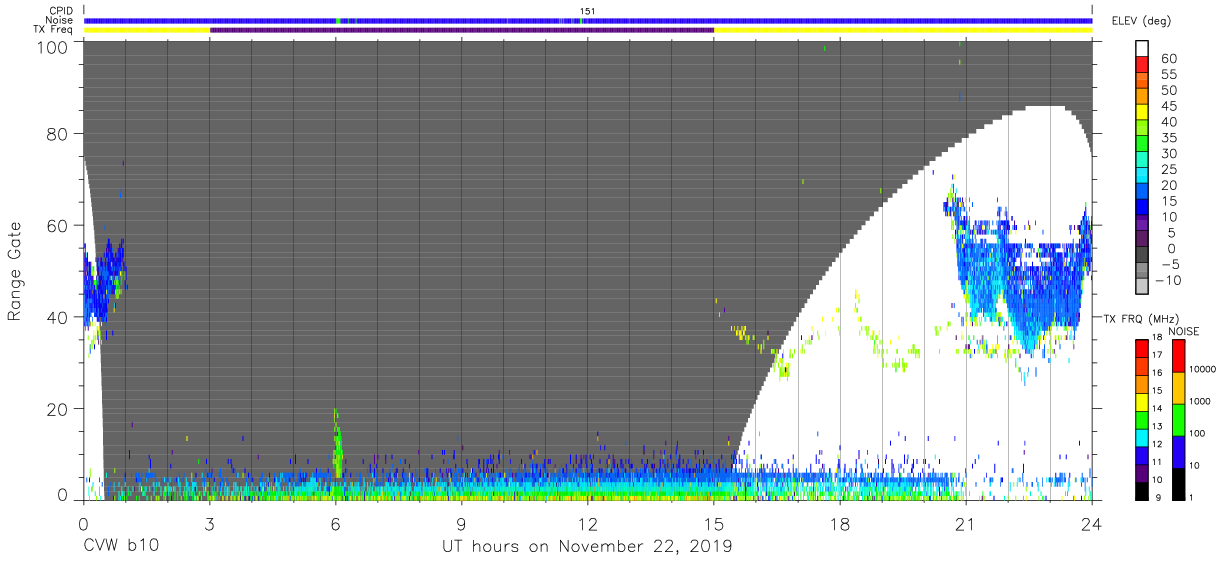The image size is (1228, 567).
Task: Click the 1000 tick on NOISE scale
Action: click(x=1202, y=402)
